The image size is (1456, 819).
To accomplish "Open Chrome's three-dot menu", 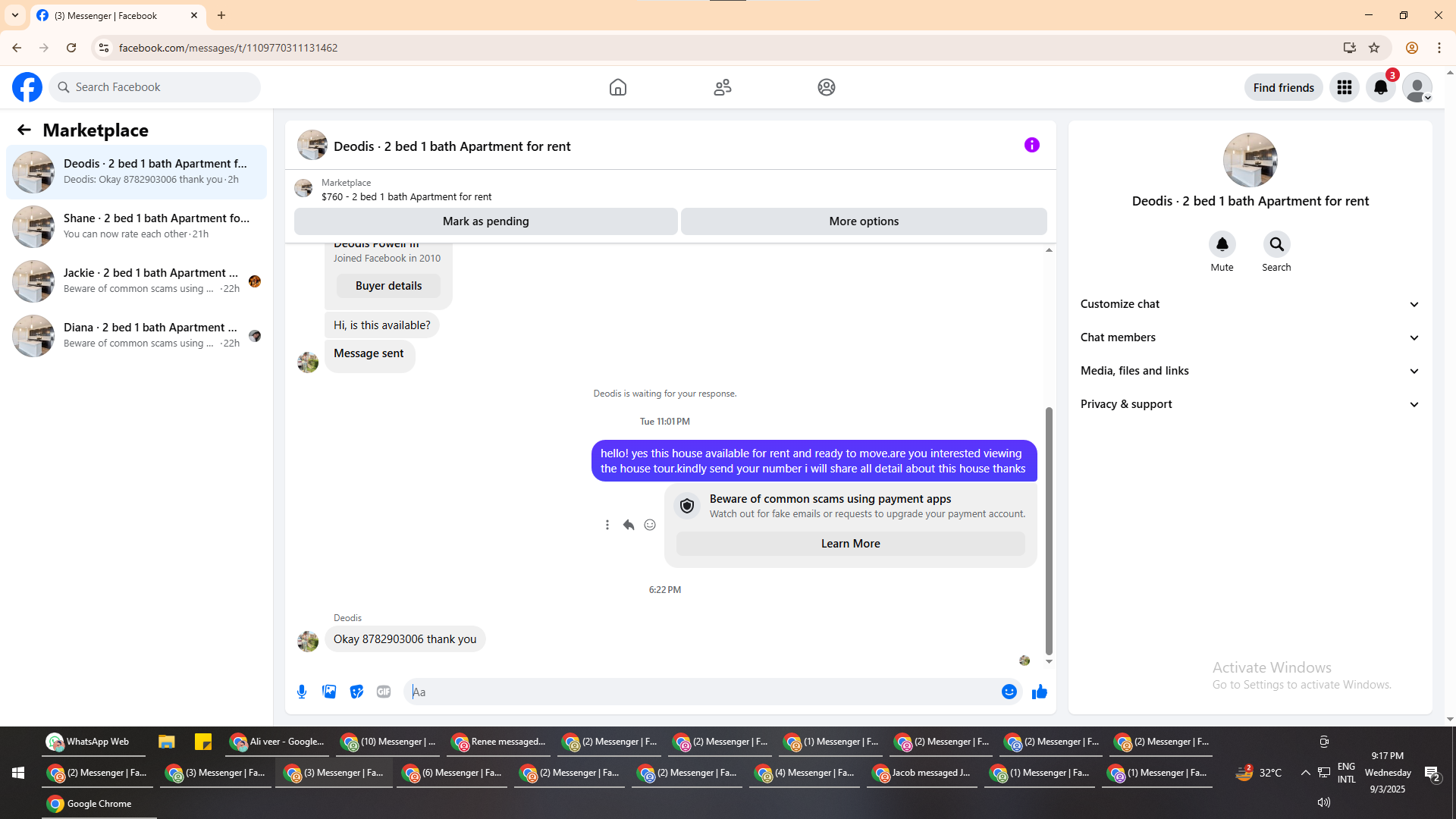I will (x=1439, y=48).
